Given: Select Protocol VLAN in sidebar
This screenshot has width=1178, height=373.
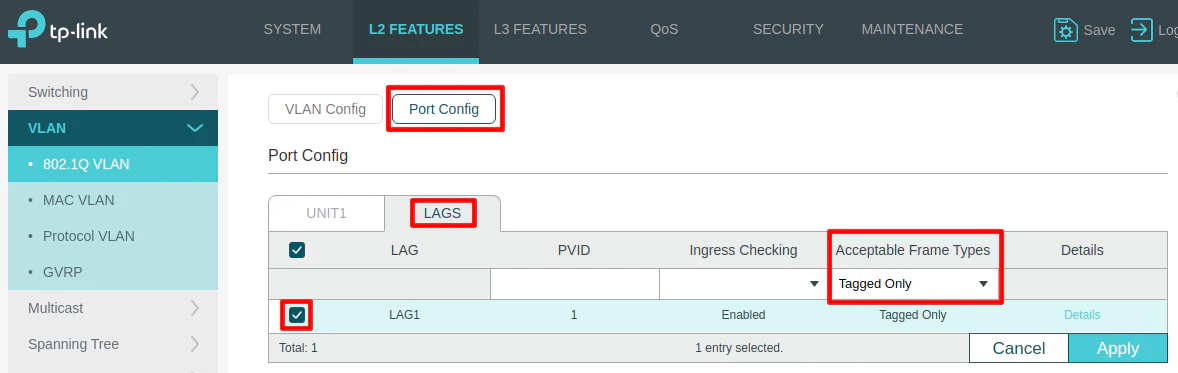Looking at the screenshot, I should pos(113,236).
